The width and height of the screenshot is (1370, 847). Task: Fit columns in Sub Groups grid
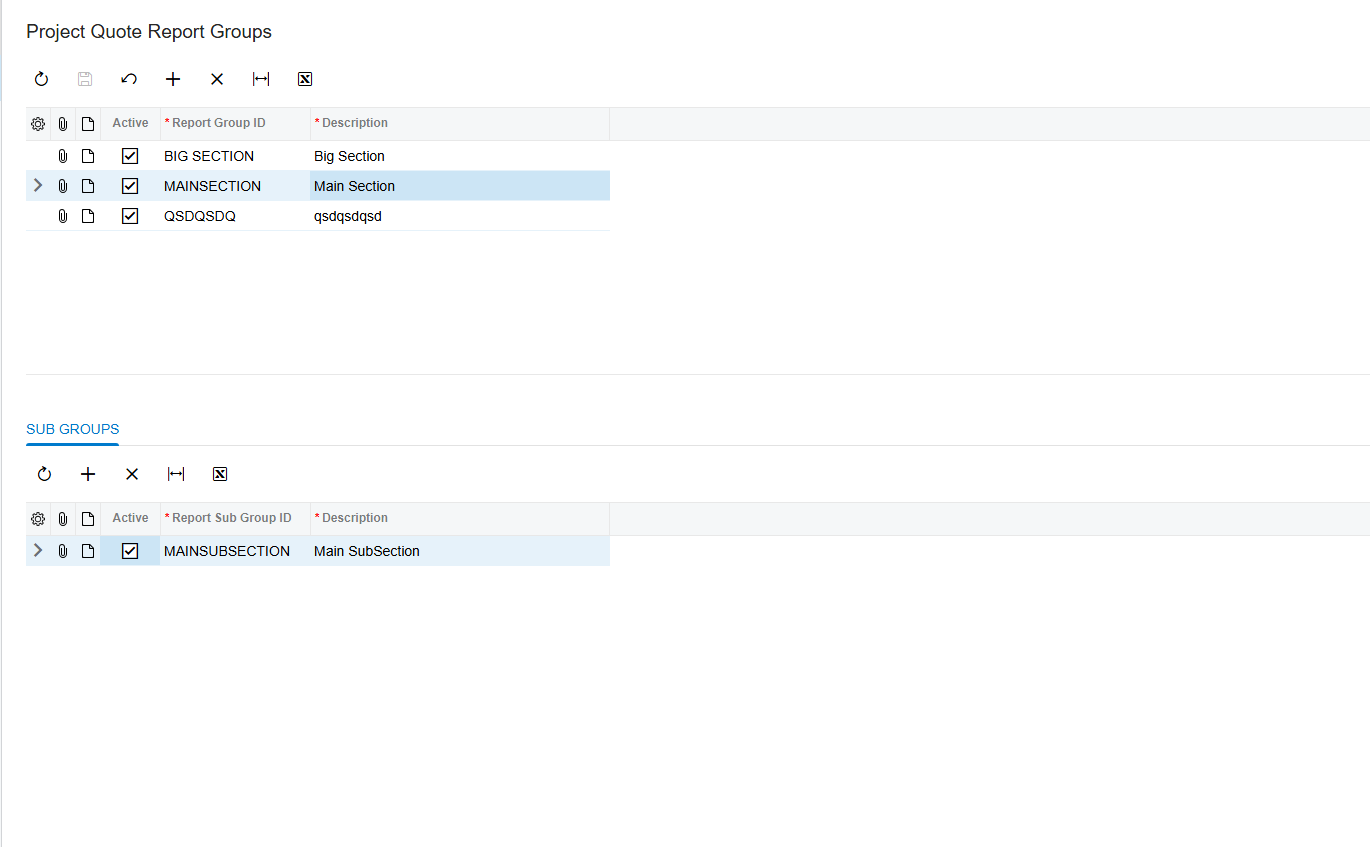click(176, 474)
